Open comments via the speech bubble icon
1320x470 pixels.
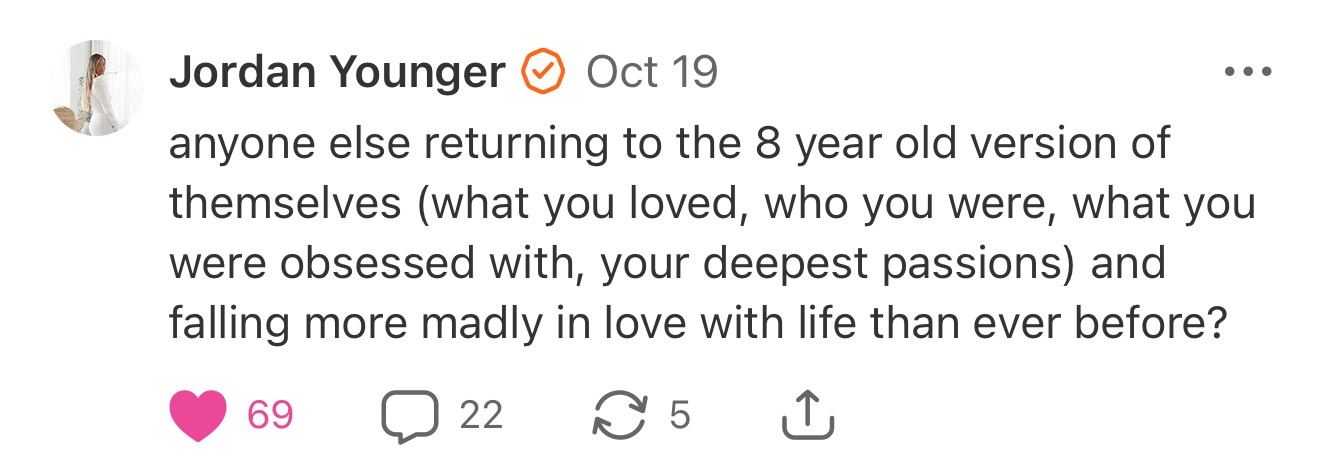410,415
